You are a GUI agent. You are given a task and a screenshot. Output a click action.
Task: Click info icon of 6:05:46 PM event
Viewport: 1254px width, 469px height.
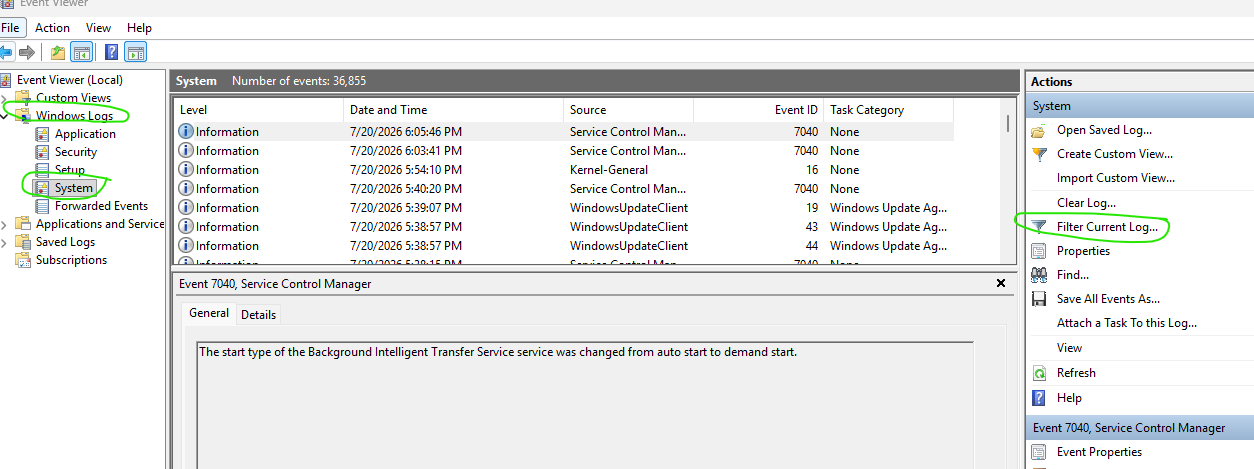(186, 132)
